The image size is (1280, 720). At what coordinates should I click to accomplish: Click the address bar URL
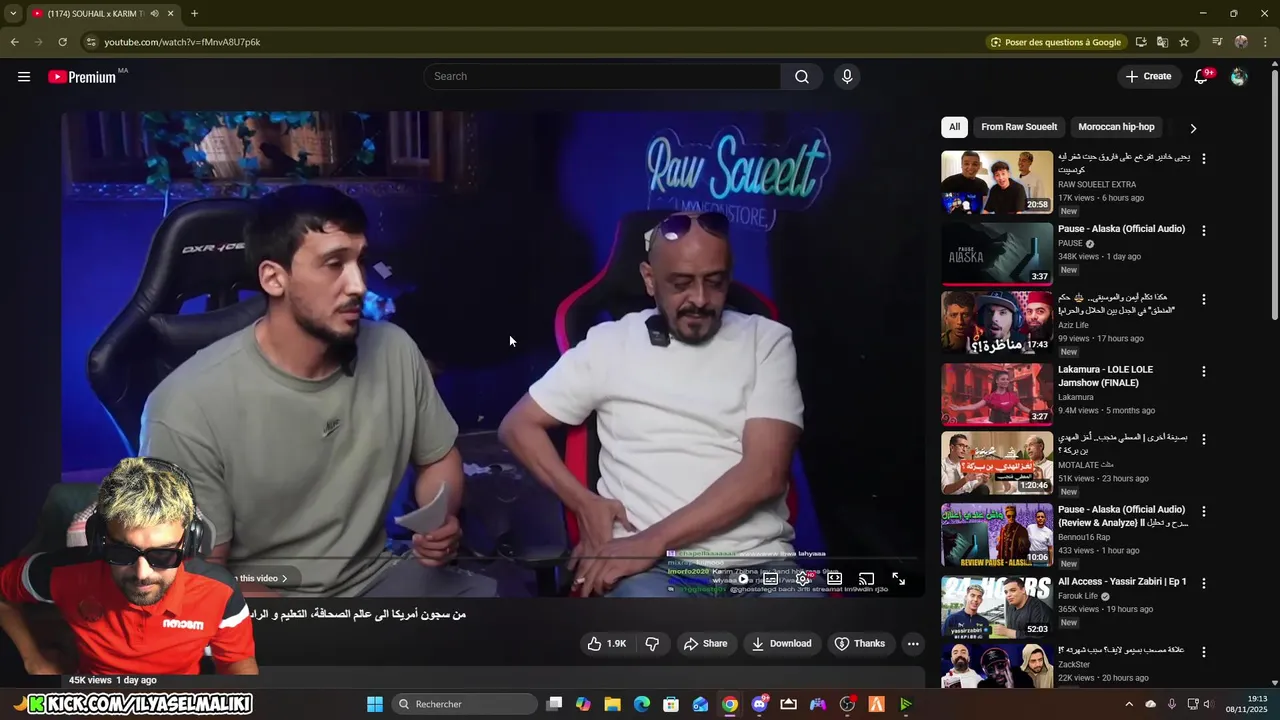(182, 42)
